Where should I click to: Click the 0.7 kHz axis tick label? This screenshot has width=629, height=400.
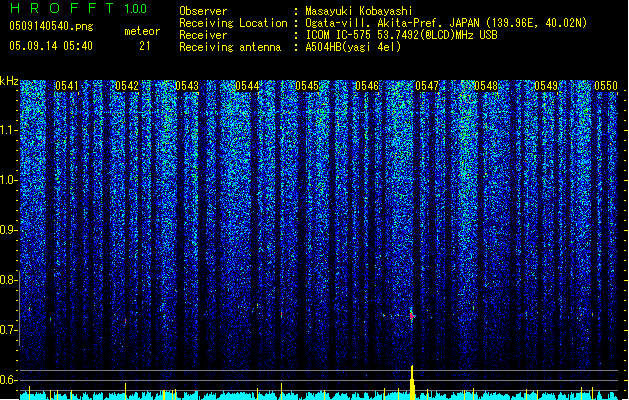point(8,330)
